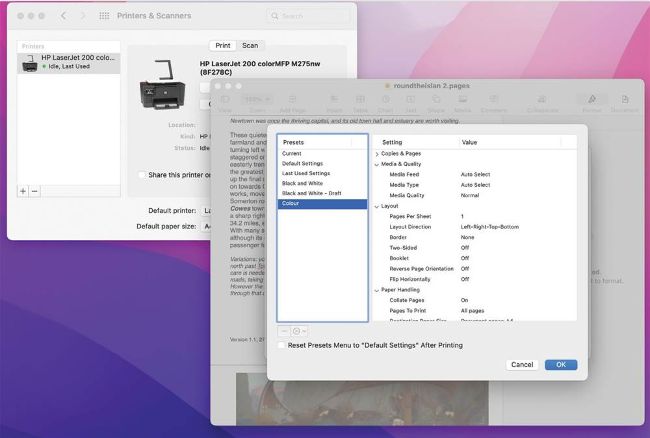Image resolution: width=650 pixels, height=438 pixels.
Task: Toggle Share this printer checkbox
Action: [143, 175]
